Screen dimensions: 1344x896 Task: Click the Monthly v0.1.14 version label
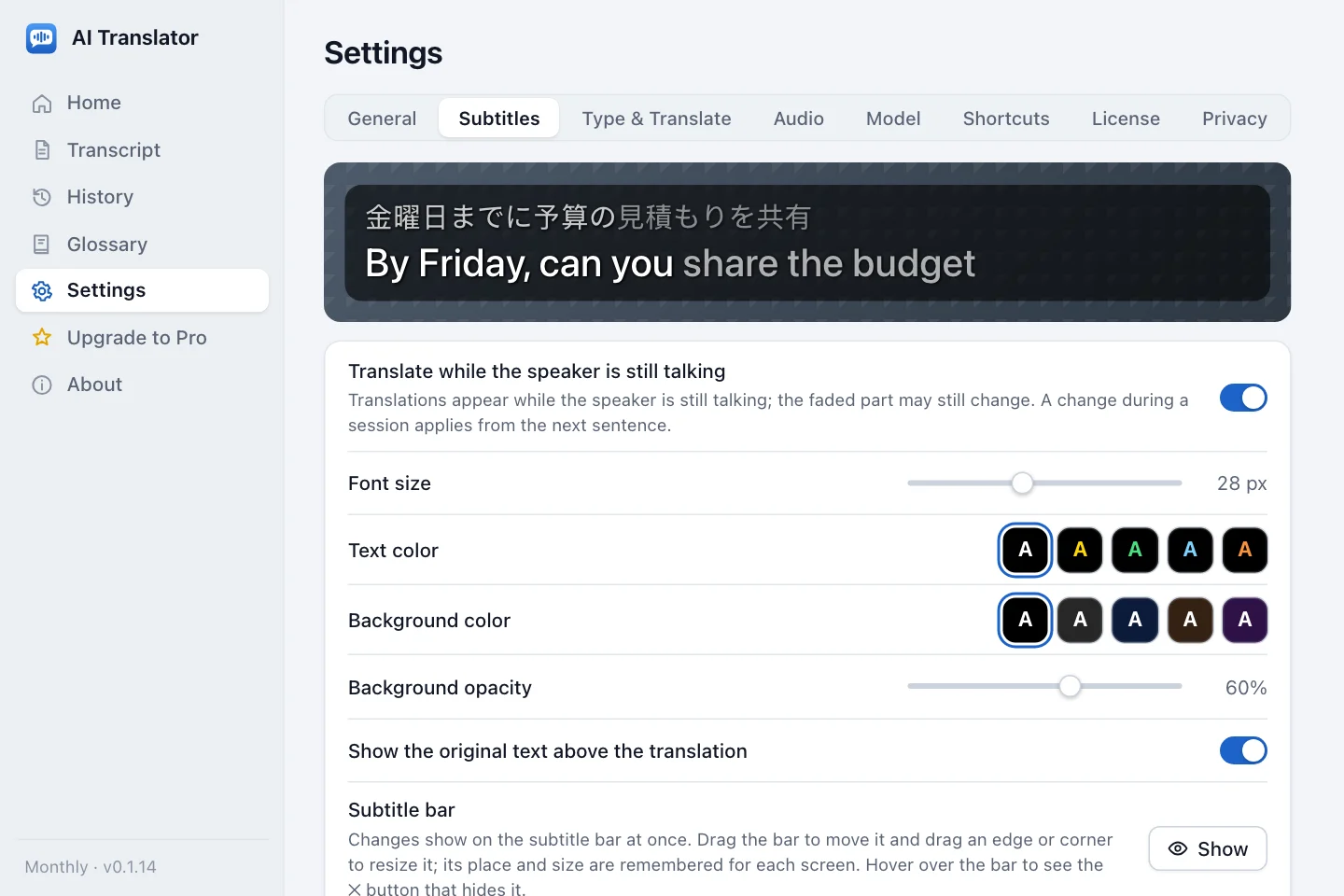point(91,867)
